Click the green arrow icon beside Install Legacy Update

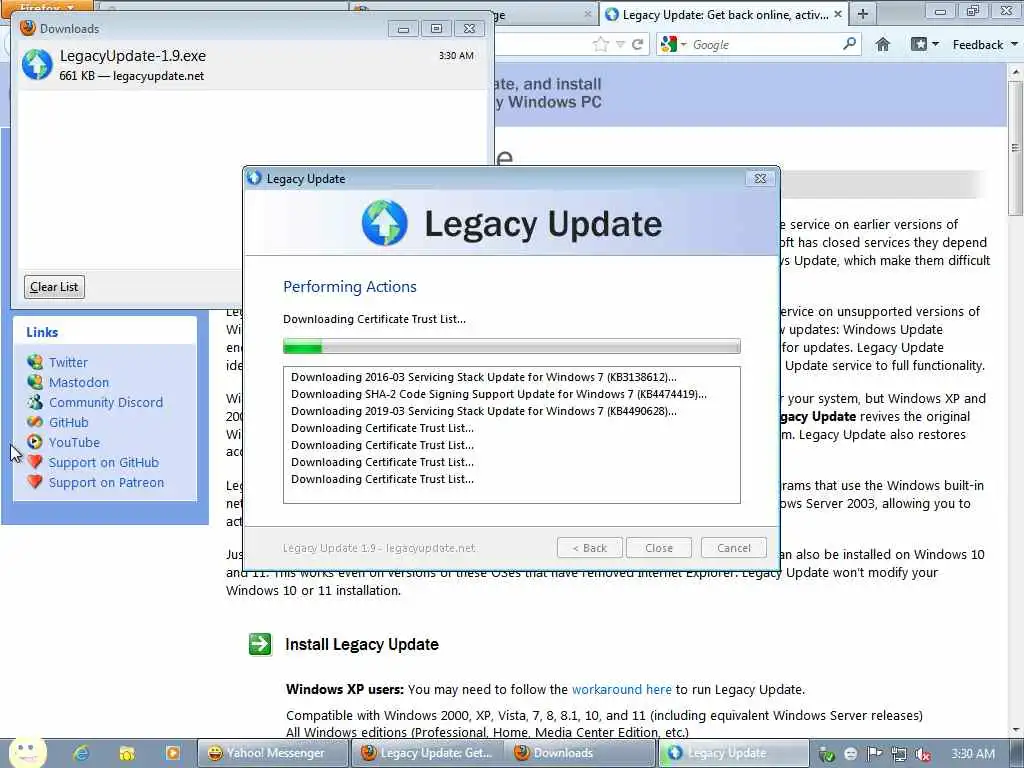tap(260, 644)
